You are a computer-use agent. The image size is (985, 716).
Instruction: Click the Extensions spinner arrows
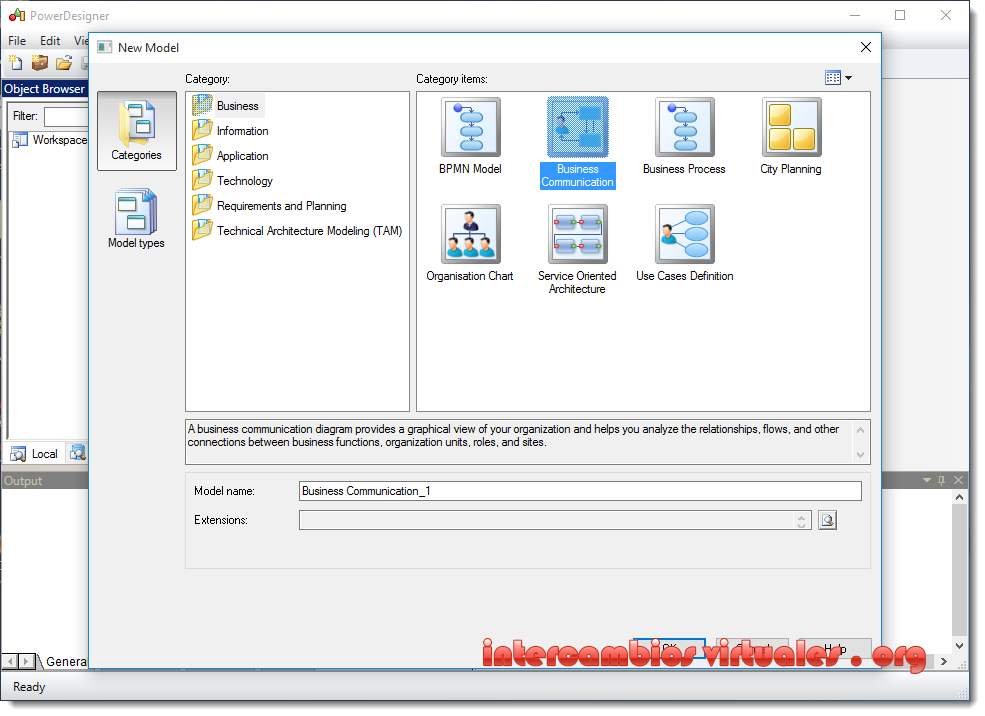pos(802,521)
